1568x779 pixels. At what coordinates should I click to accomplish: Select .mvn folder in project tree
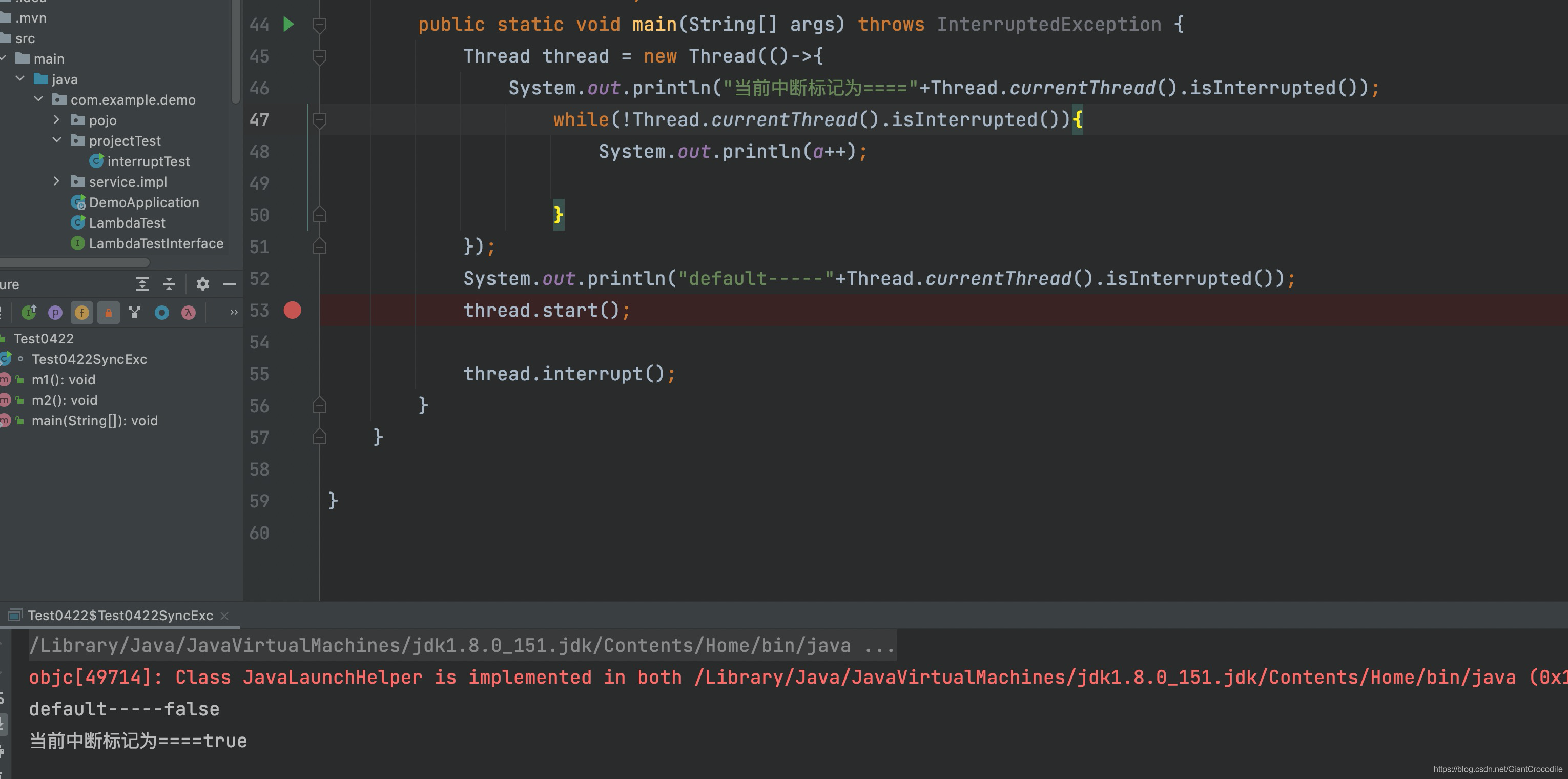[x=30, y=17]
